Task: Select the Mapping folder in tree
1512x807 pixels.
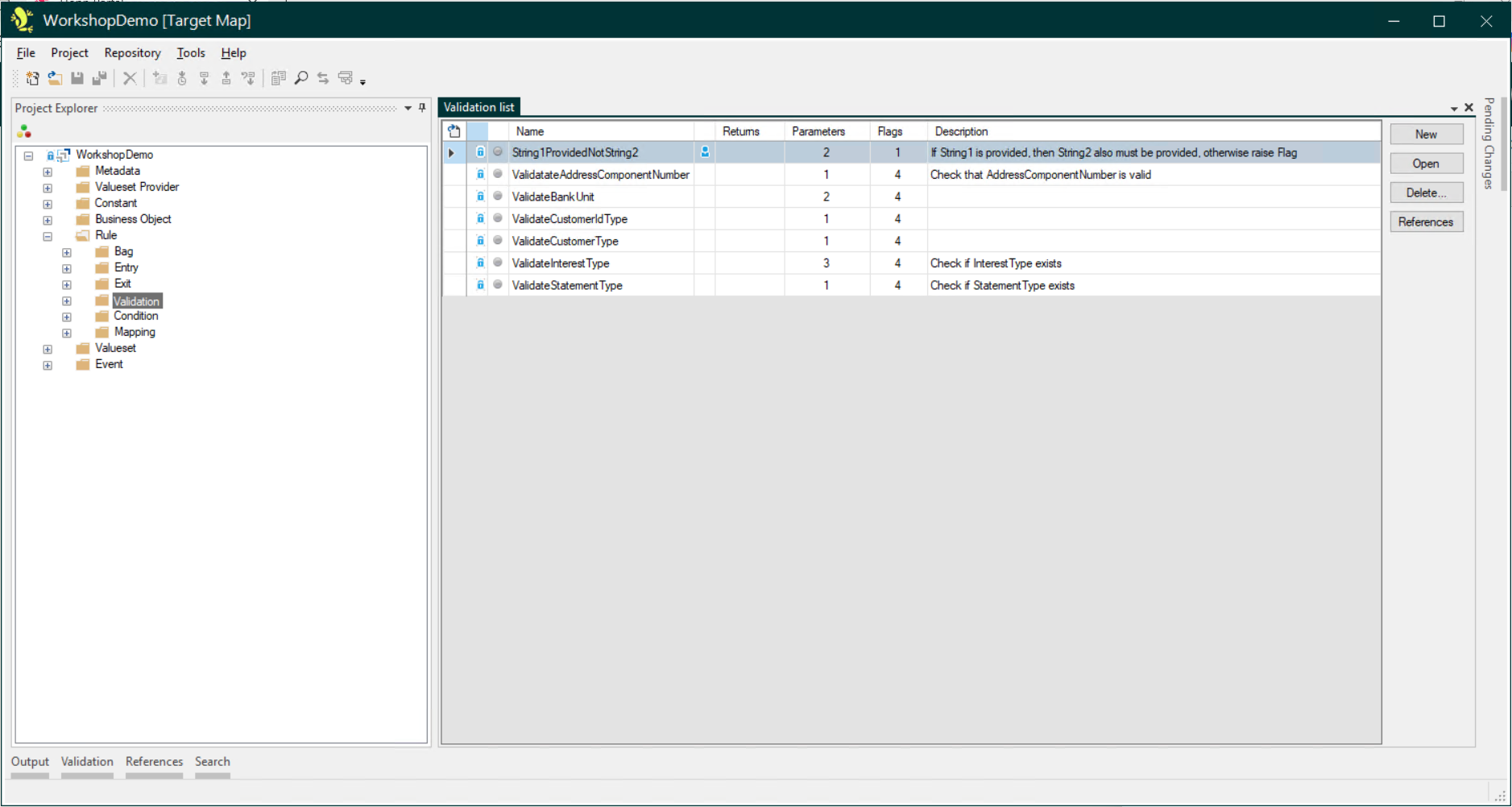Action: click(135, 332)
